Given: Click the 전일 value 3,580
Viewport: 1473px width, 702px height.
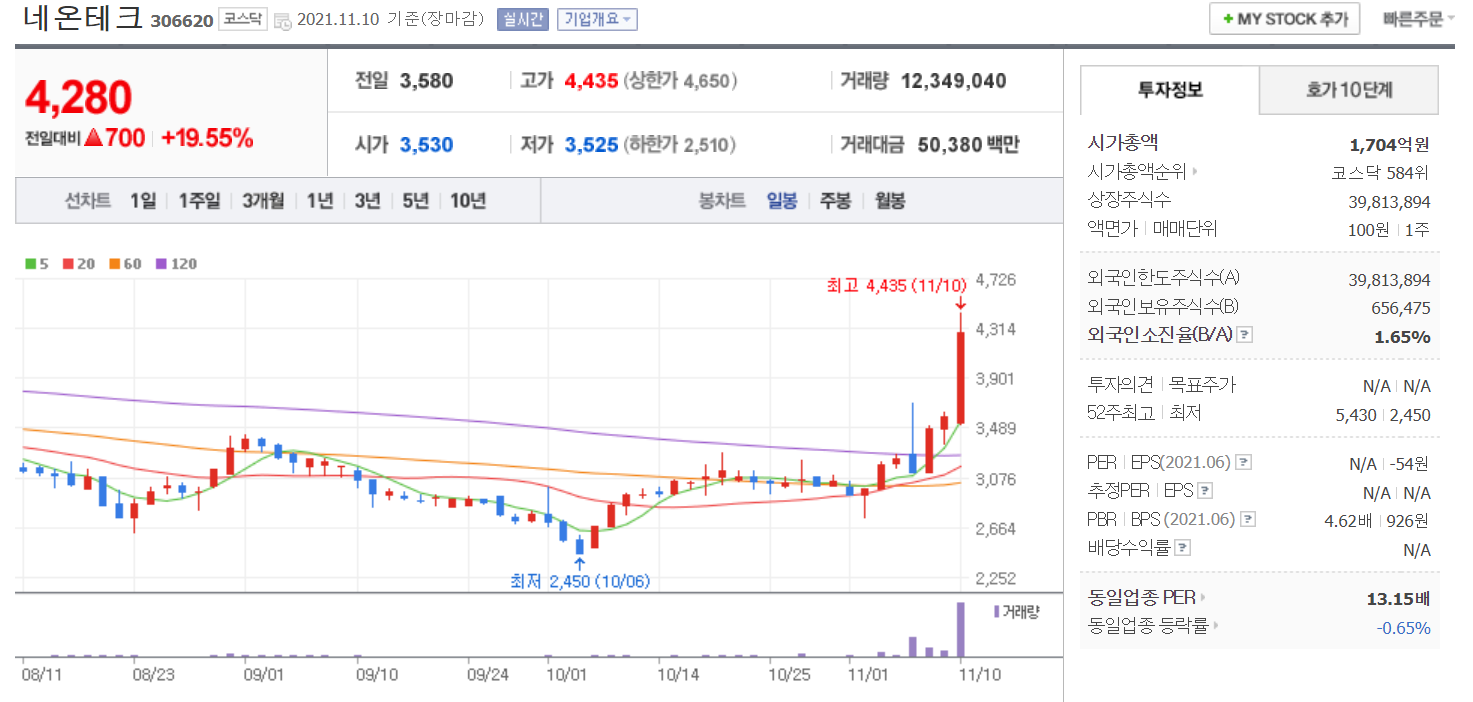Looking at the screenshot, I should pos(427,81).
